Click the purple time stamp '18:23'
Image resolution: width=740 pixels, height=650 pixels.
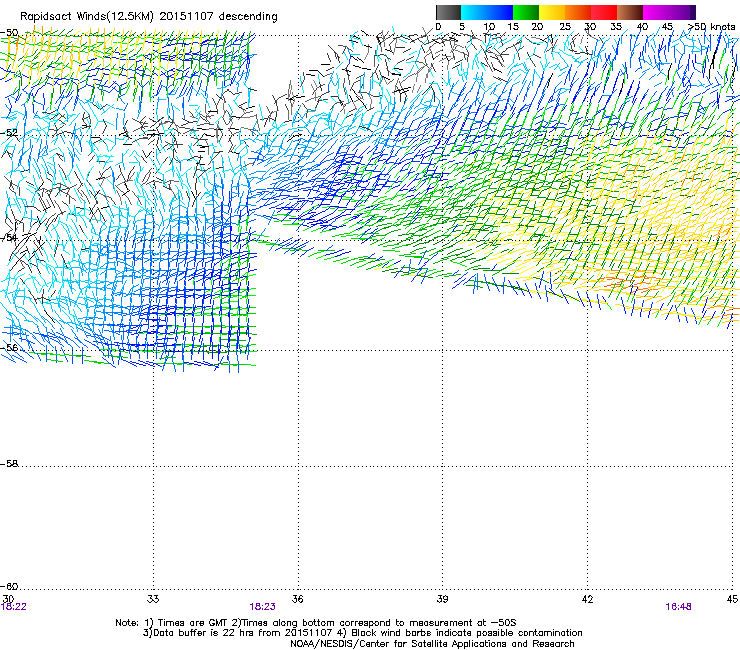tap(262, 607)
